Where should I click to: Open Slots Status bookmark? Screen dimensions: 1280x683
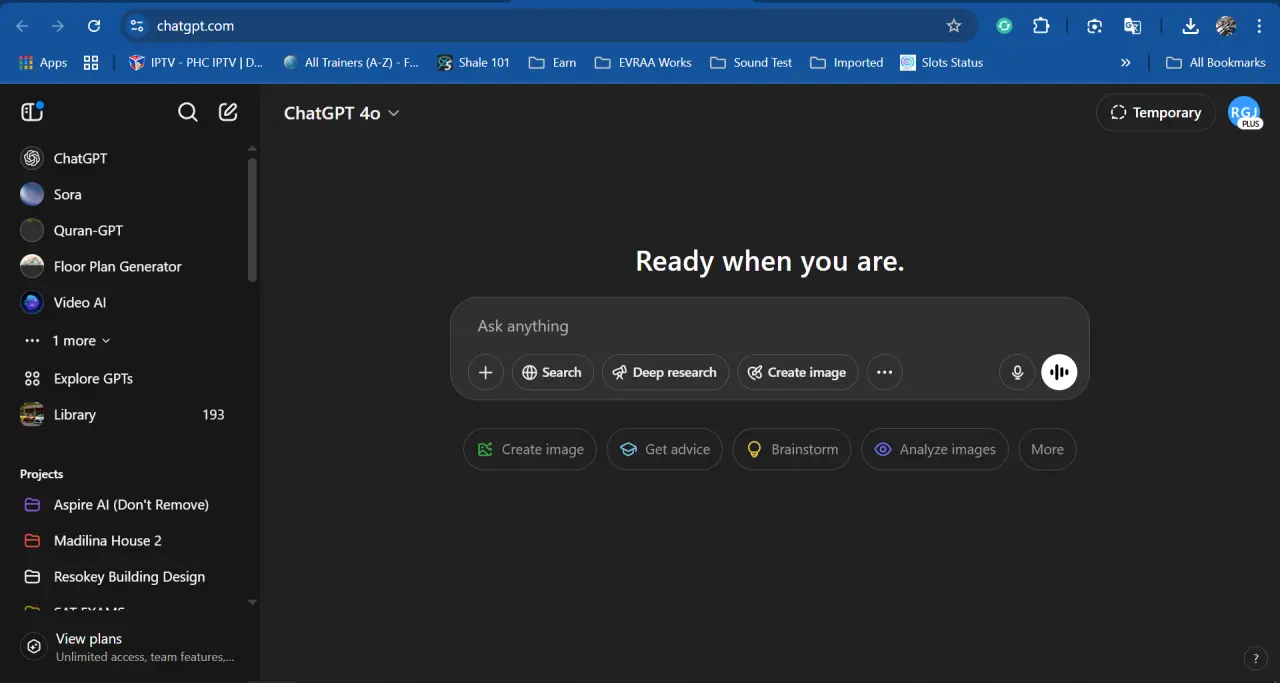coord(941,62)
